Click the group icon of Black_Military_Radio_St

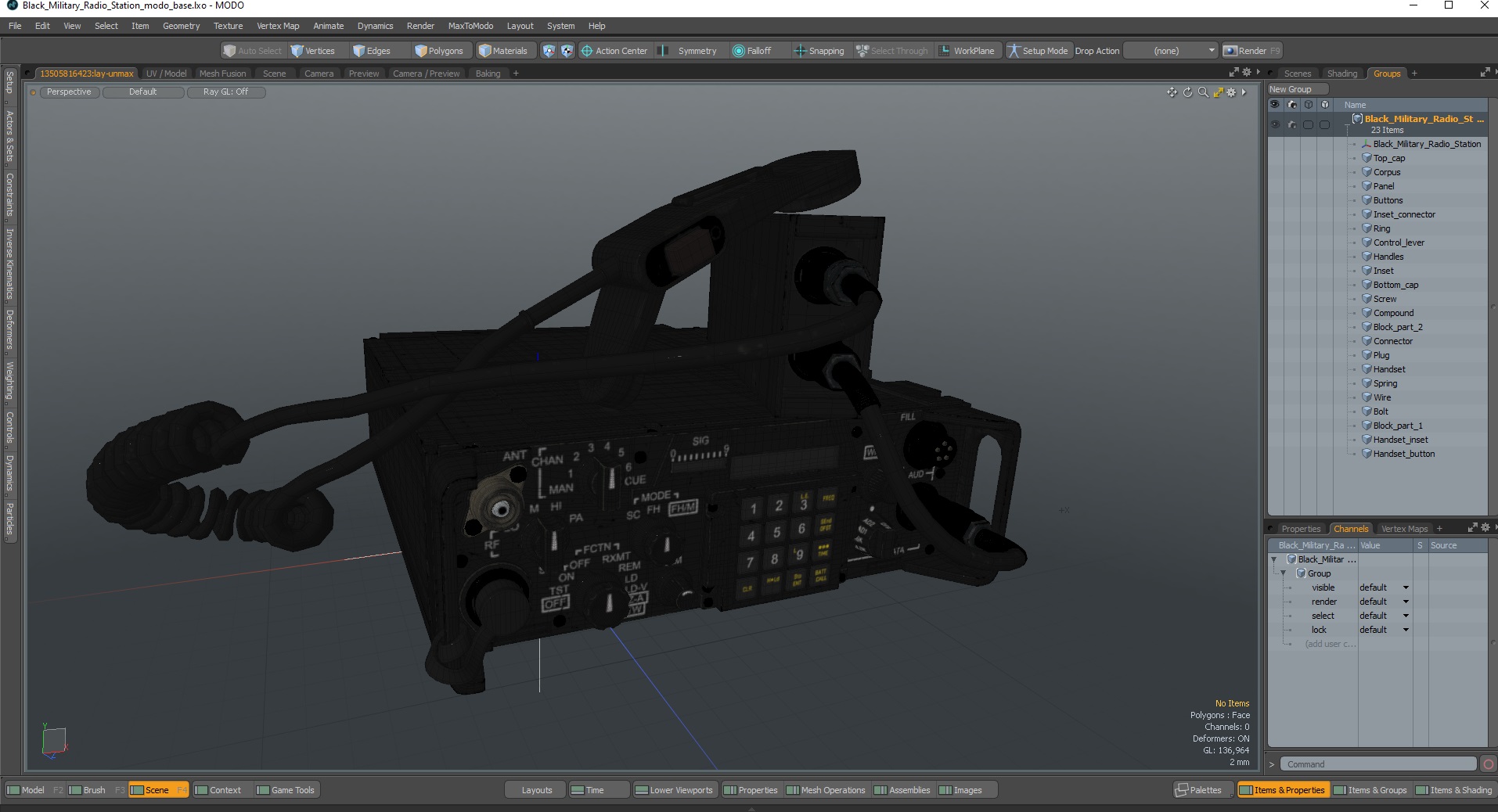[x=1357, y=119]
